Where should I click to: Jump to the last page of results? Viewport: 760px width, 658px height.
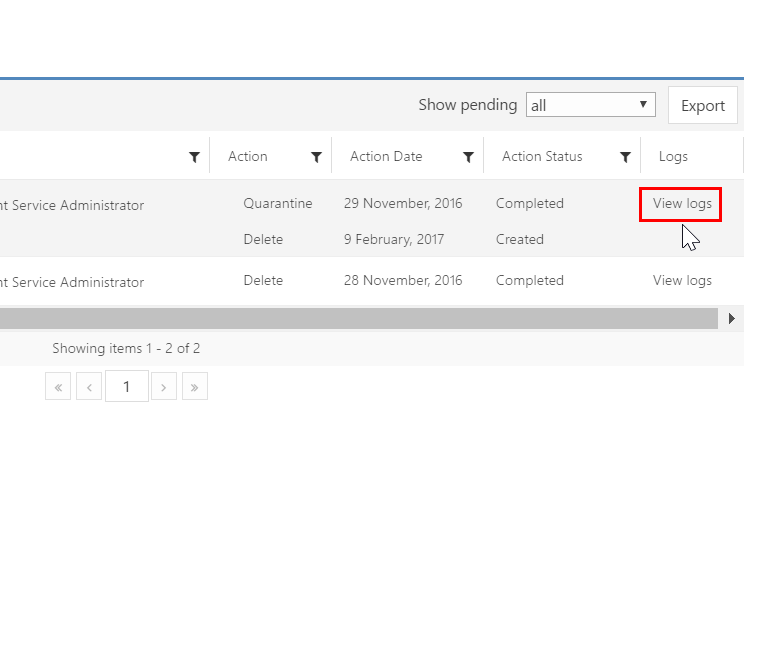(x=195, y=387)
